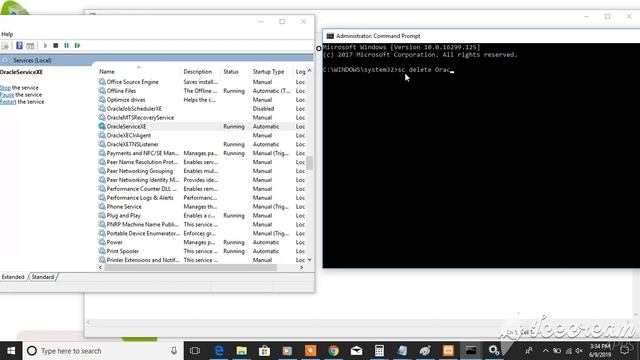
Task: Select the Peer Name Resolution Protocol service
Action: tap(142, 162)
